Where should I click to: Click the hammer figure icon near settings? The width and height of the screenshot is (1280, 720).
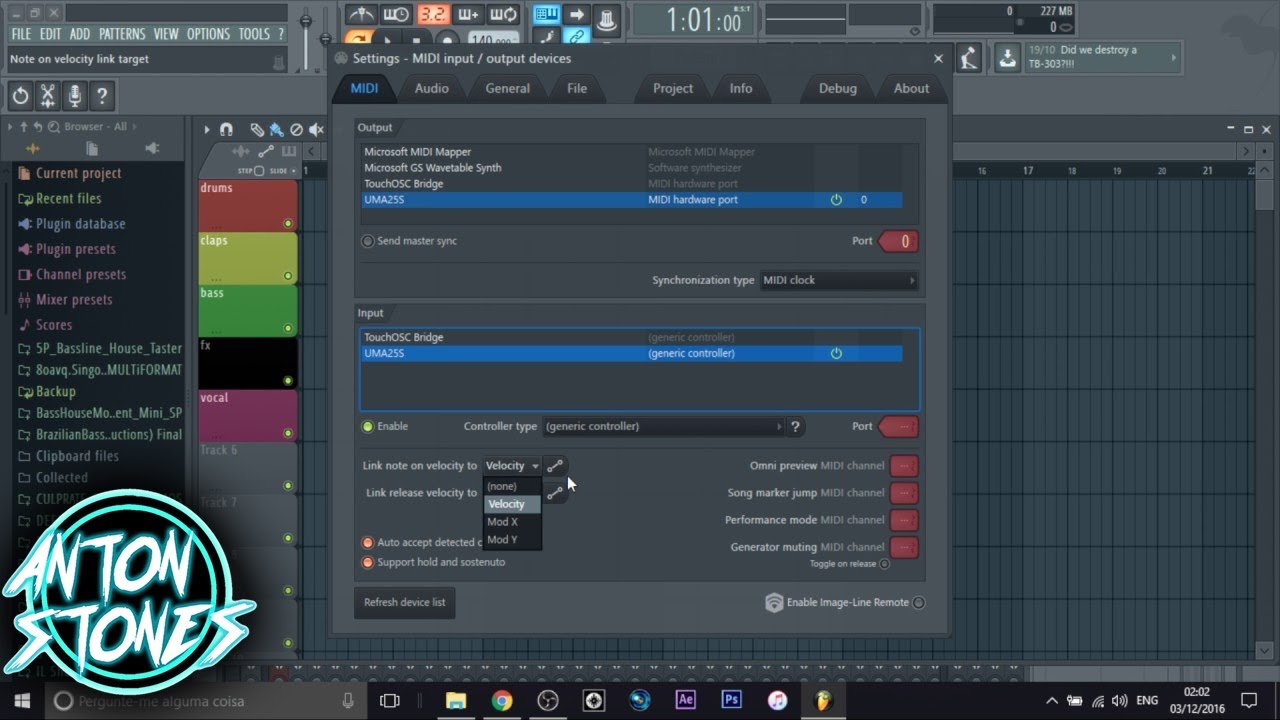[967, 59]
